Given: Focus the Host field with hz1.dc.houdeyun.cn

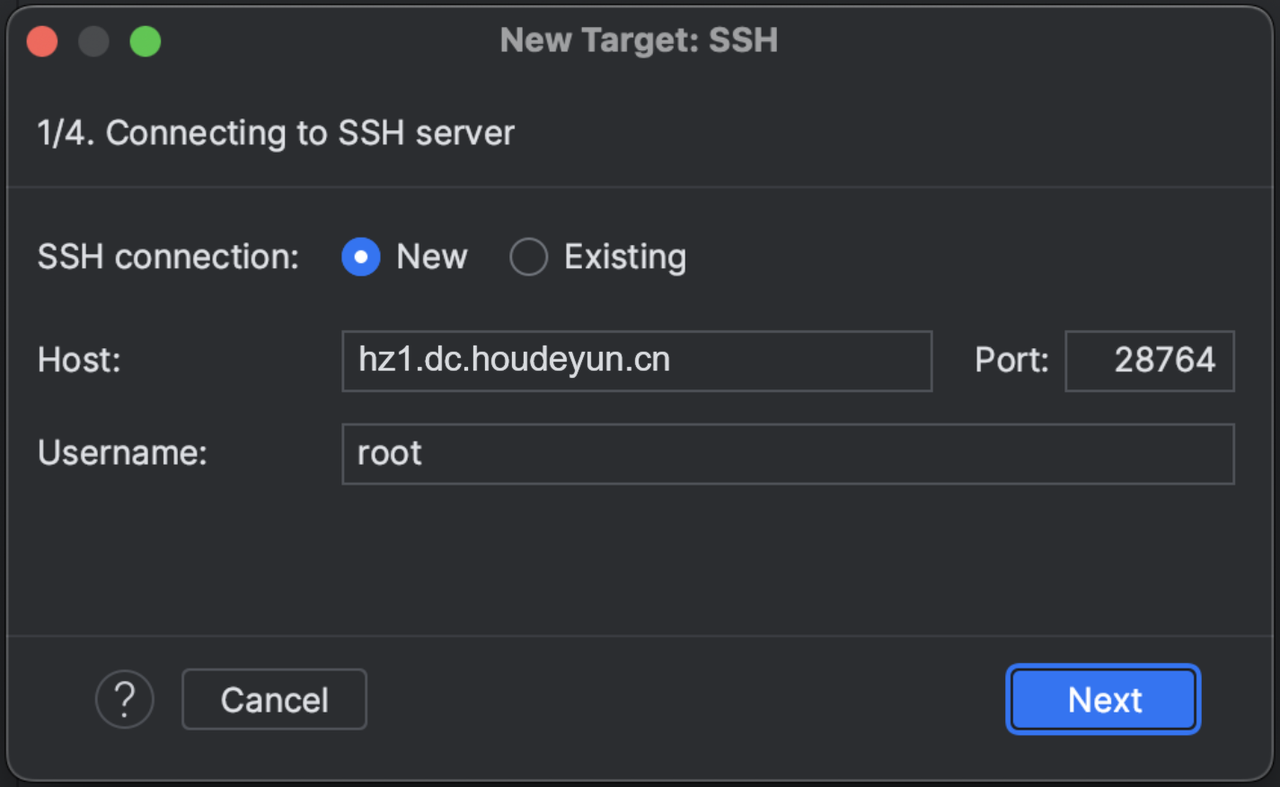Looking at the screenshot, I should (636, 360).
